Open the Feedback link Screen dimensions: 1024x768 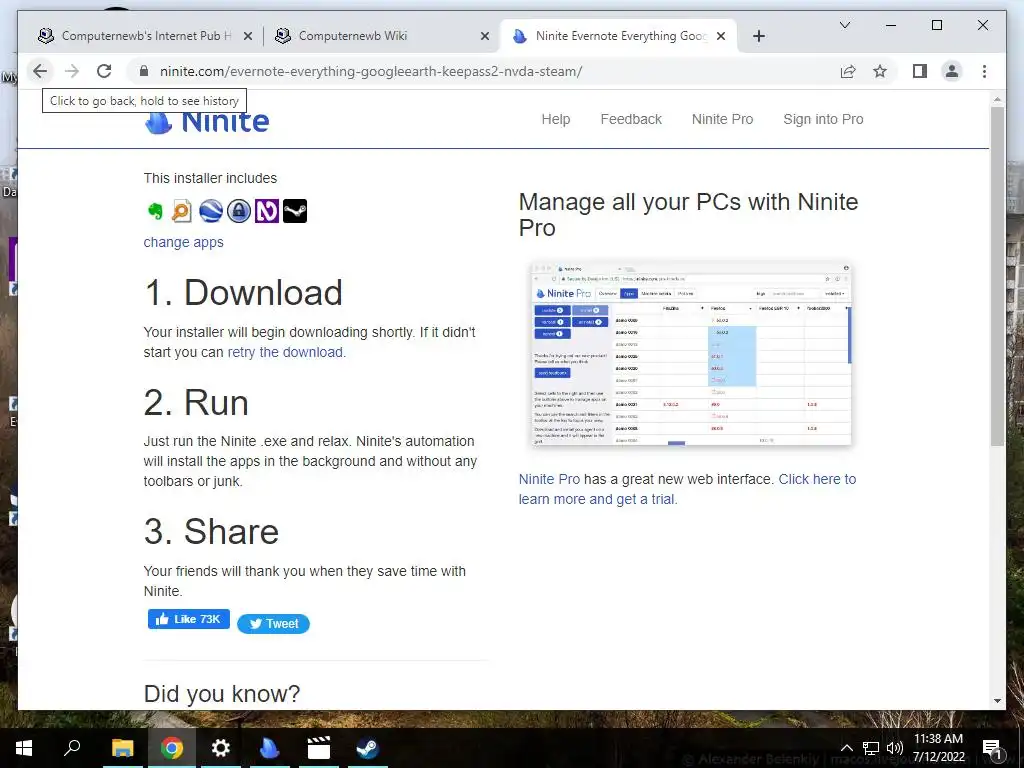(x=631, y=119)
